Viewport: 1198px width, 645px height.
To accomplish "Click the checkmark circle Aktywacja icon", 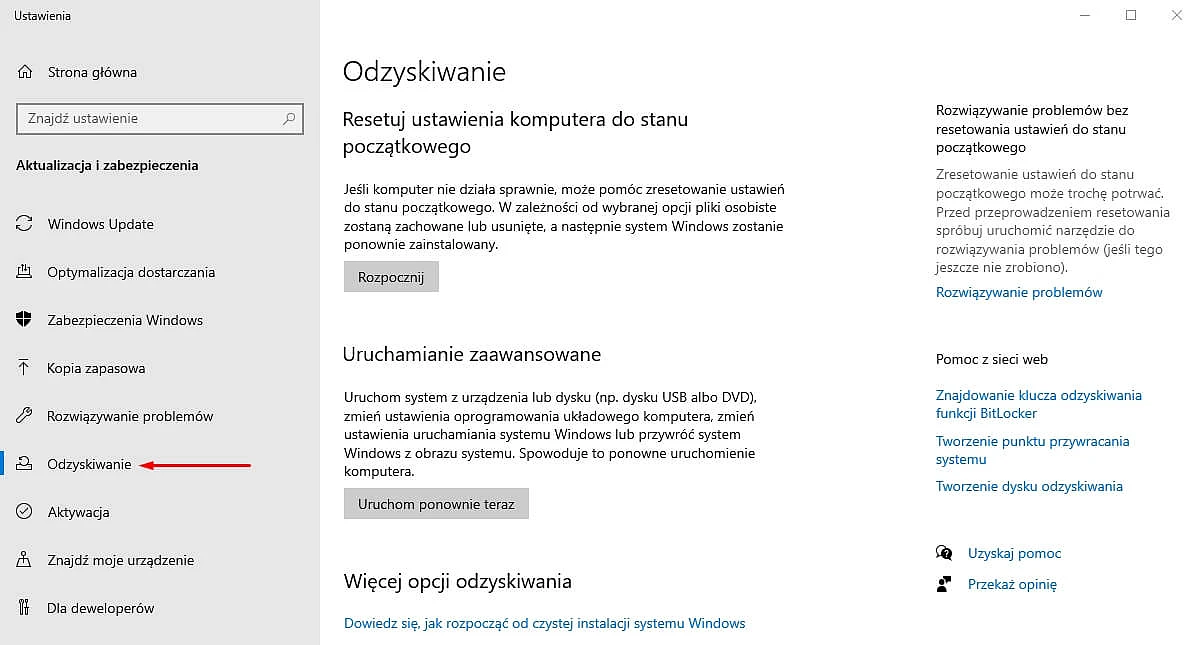I will tap(24, 511).
